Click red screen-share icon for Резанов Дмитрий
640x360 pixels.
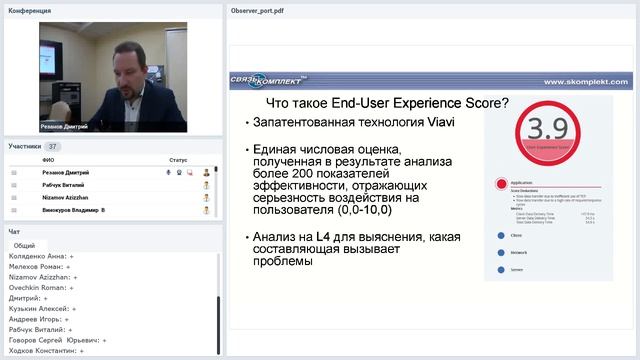(190, 173)
